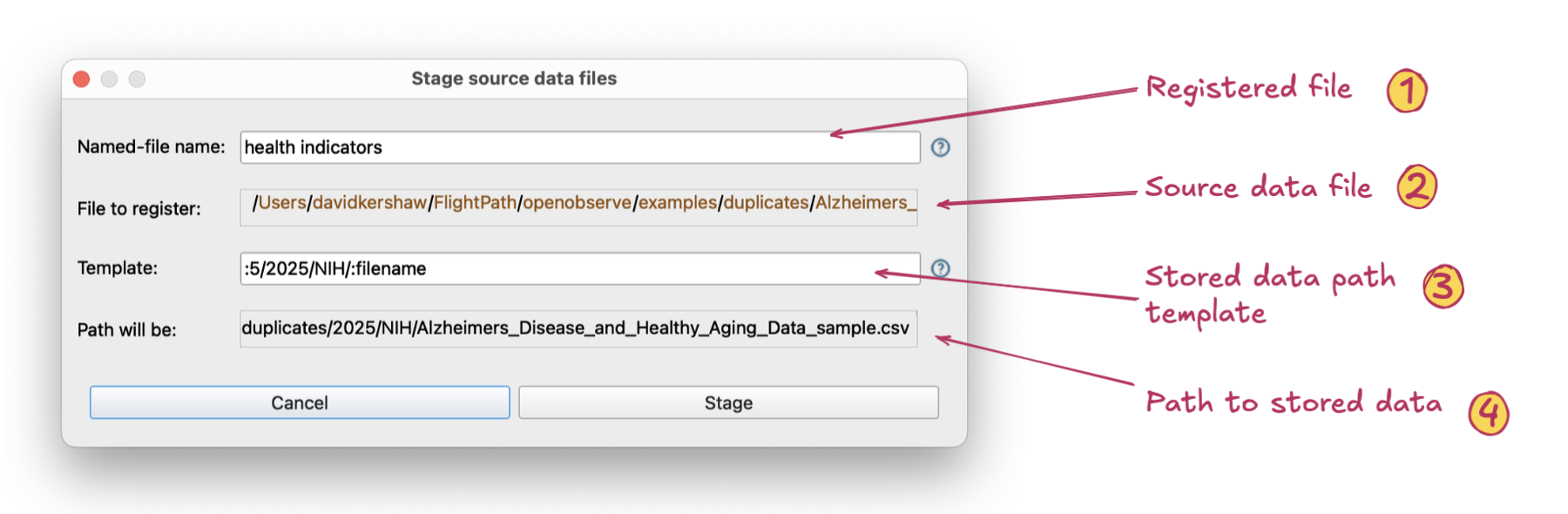Click the gray zoom window button
The image size is (1568, 514).
coord(137,79)
